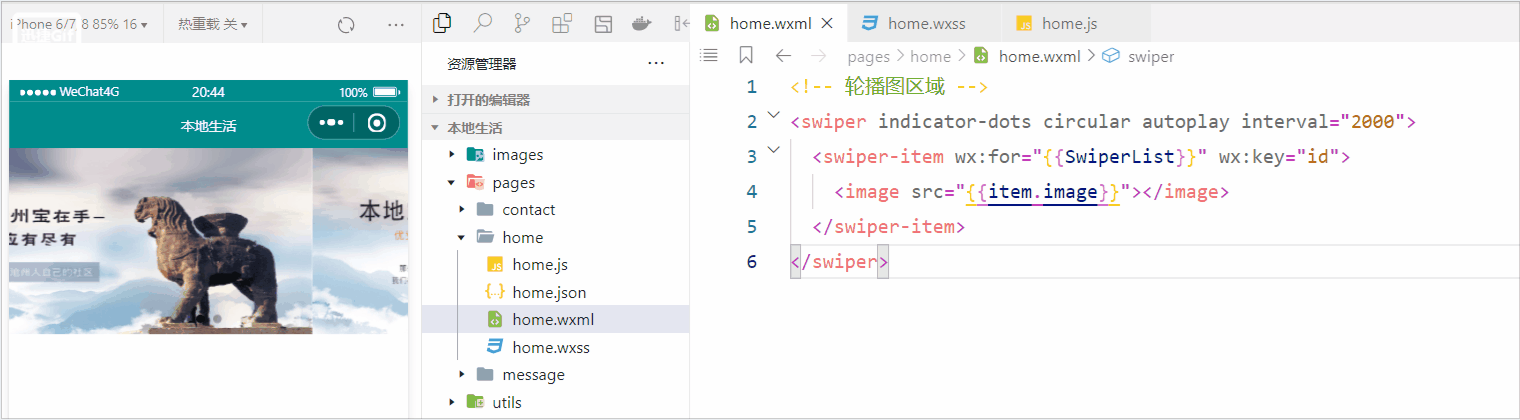
Task: Click the collapse sidebar icon
Action: [x=682, y=23]
